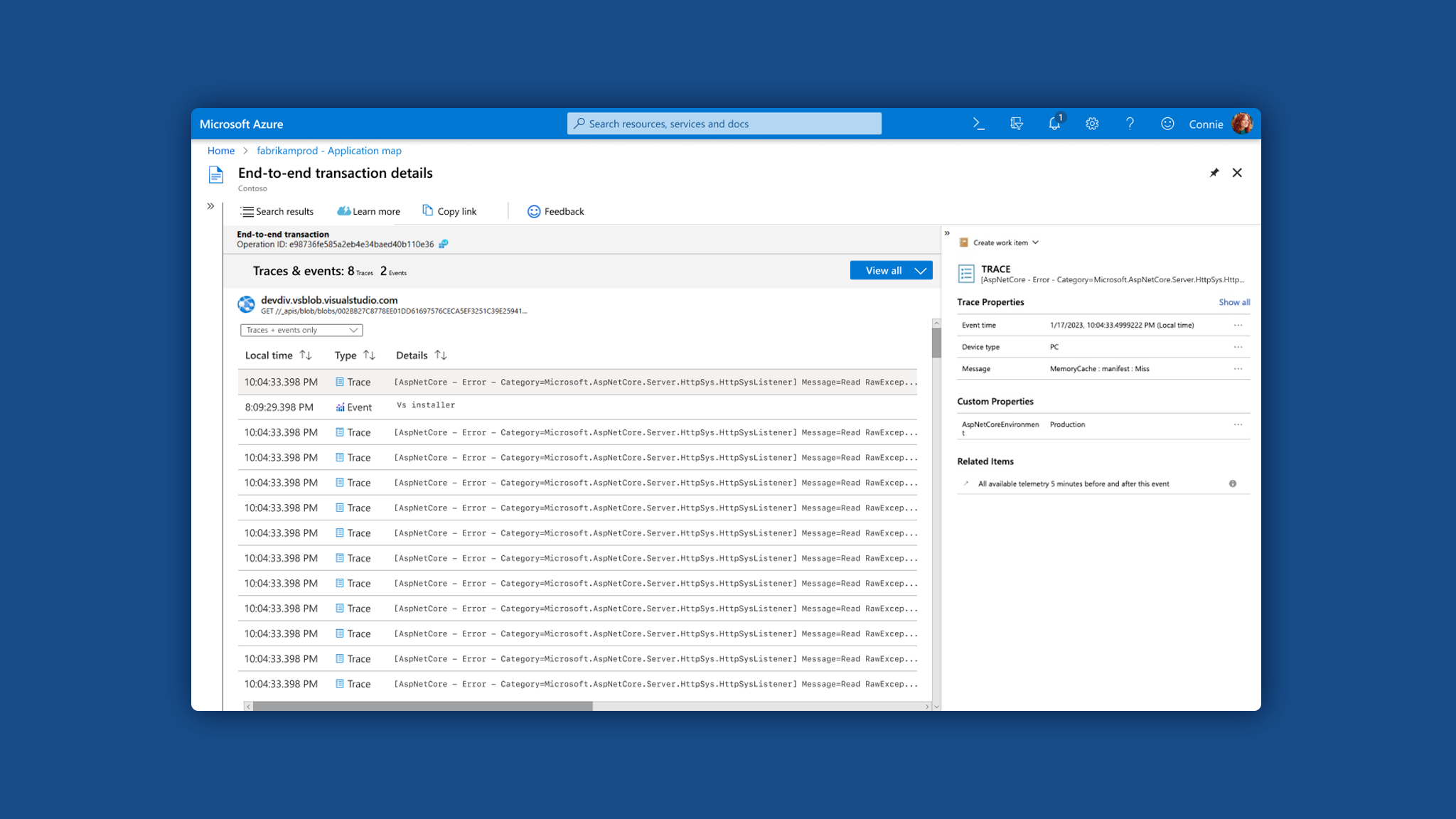Click devdiv.vsblob.visualstudio.com request title

(x=329, y=300)
